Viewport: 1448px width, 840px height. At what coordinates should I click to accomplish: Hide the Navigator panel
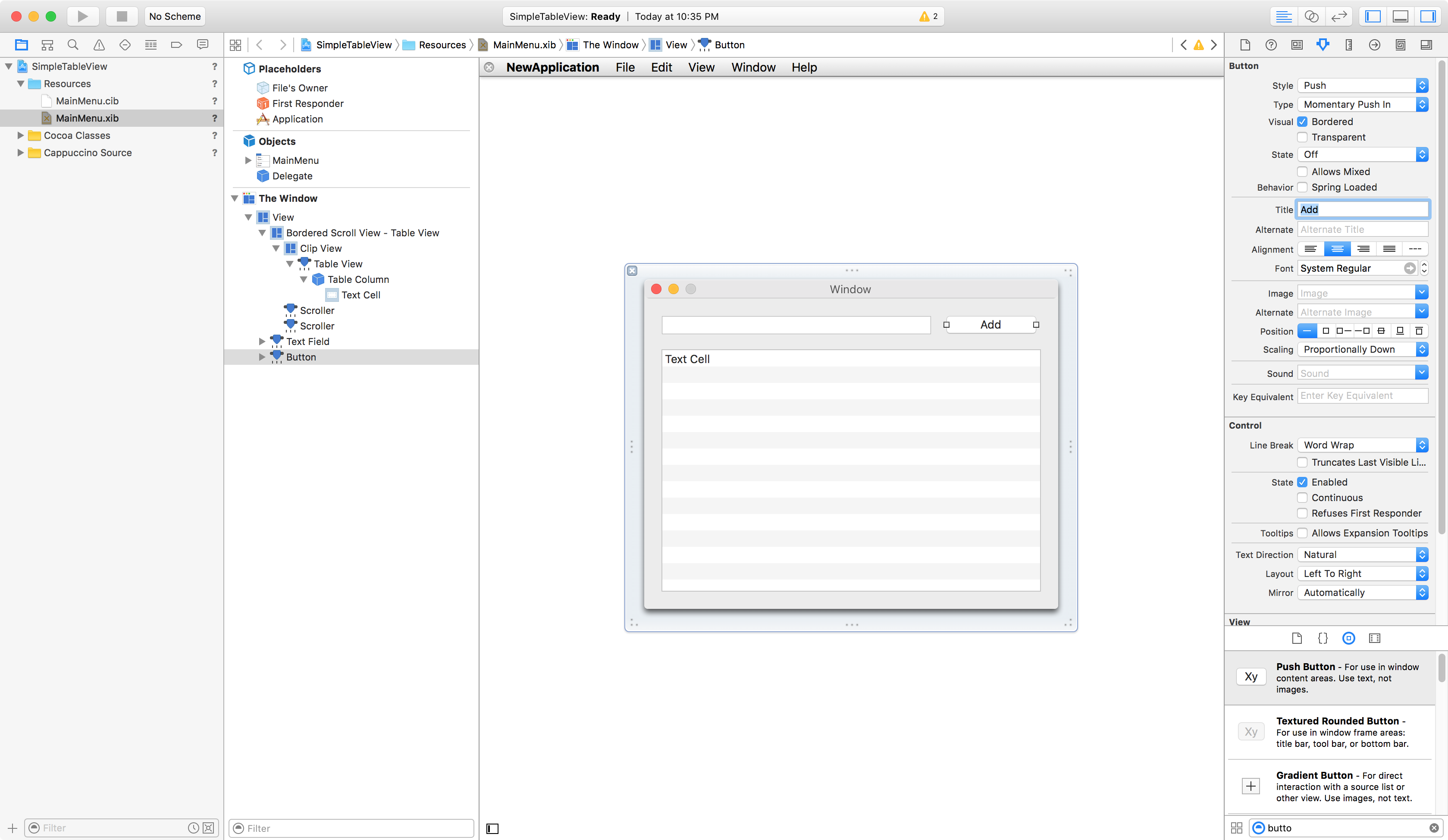pos(1373,16)
